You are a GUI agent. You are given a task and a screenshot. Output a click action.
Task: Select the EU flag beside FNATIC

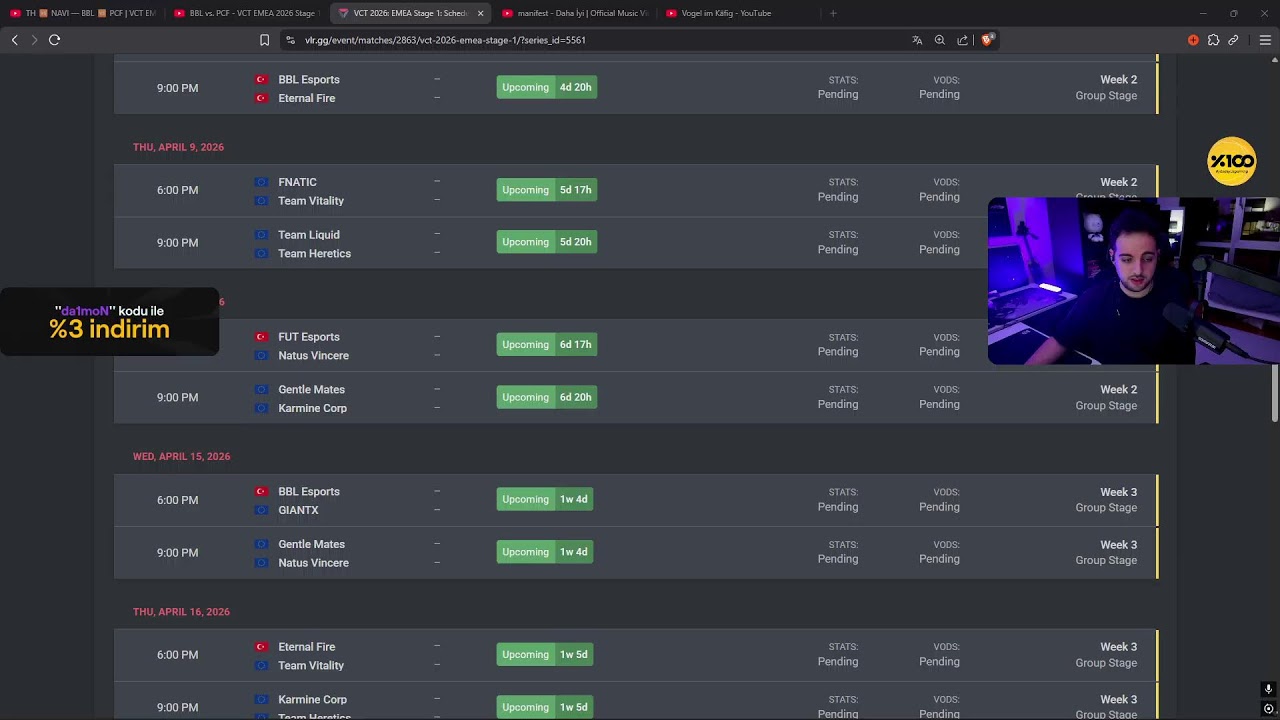click(x=261, y=182)
